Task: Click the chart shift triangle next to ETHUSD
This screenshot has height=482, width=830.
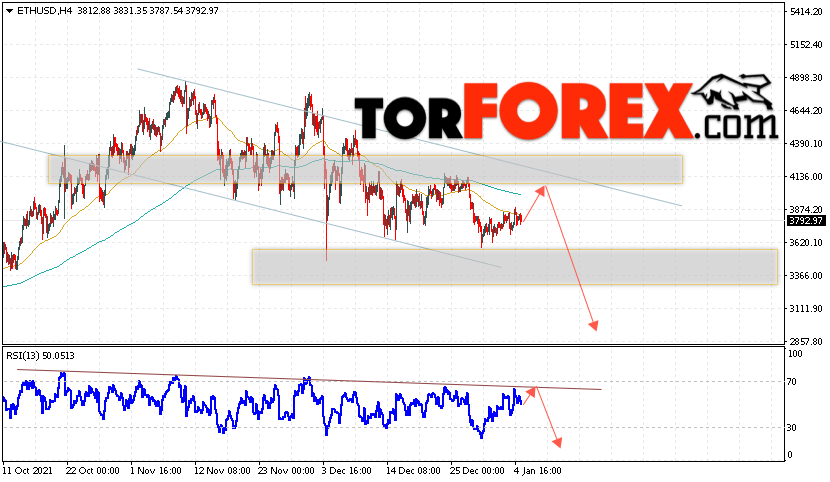Action: click(10, 11)
